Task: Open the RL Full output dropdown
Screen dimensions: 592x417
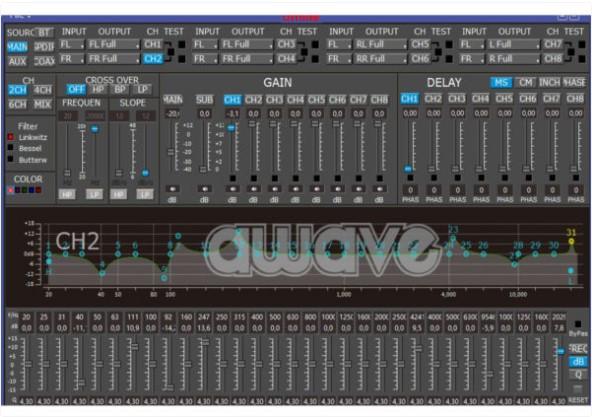Action: pyautogui.click(x=381, y=45)
